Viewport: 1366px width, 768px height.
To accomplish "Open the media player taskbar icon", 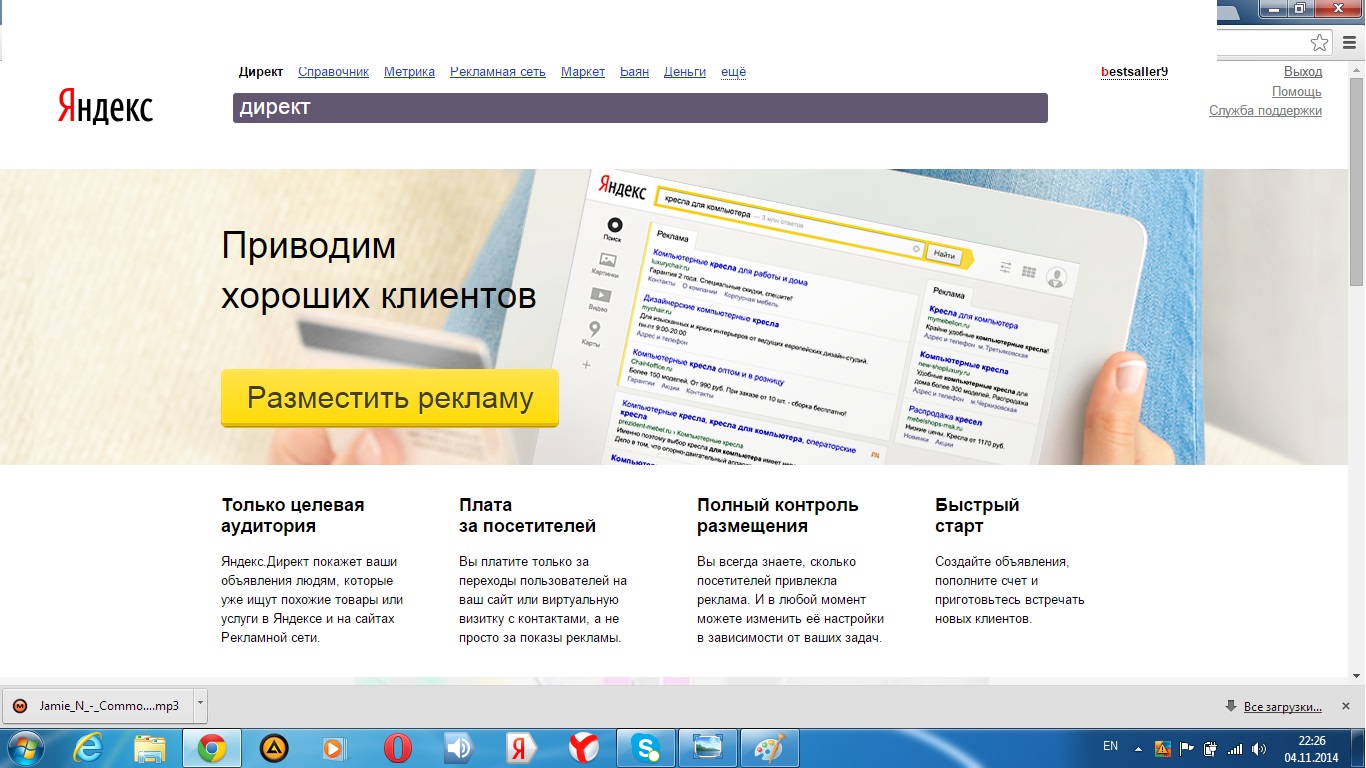I will 335,748.
